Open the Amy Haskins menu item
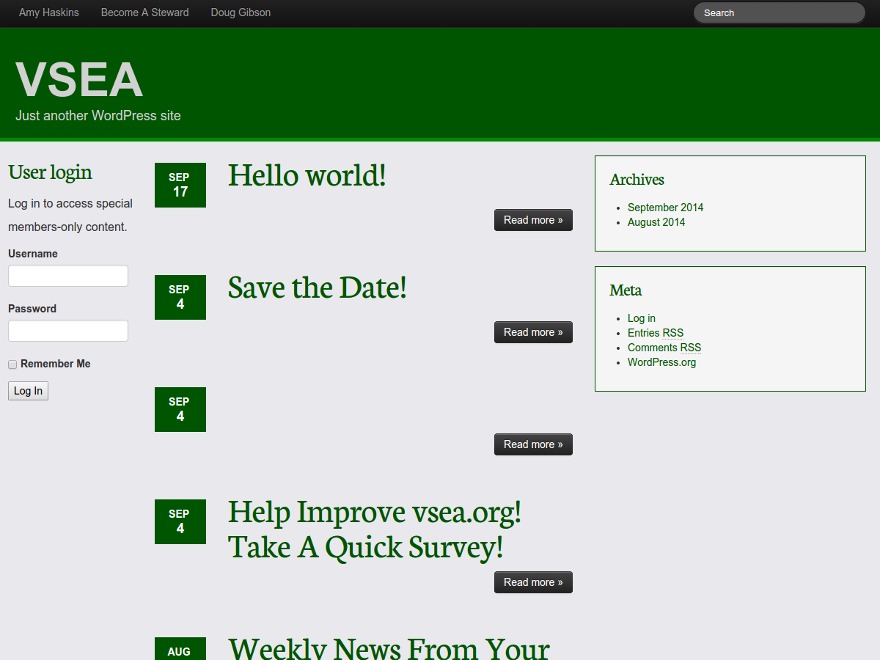The height and width of the screenshot is (660, 880). click(x=49, y=12)
